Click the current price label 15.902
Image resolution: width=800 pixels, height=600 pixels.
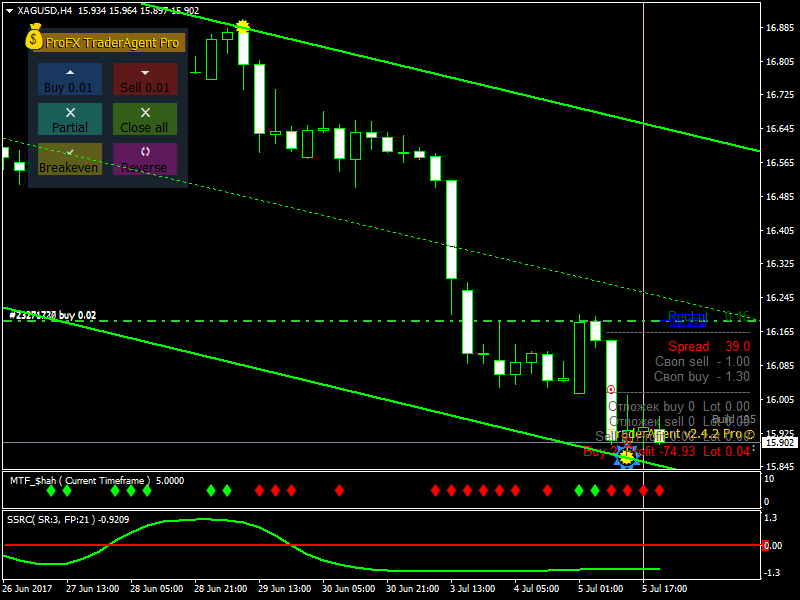tap(780, 443)
